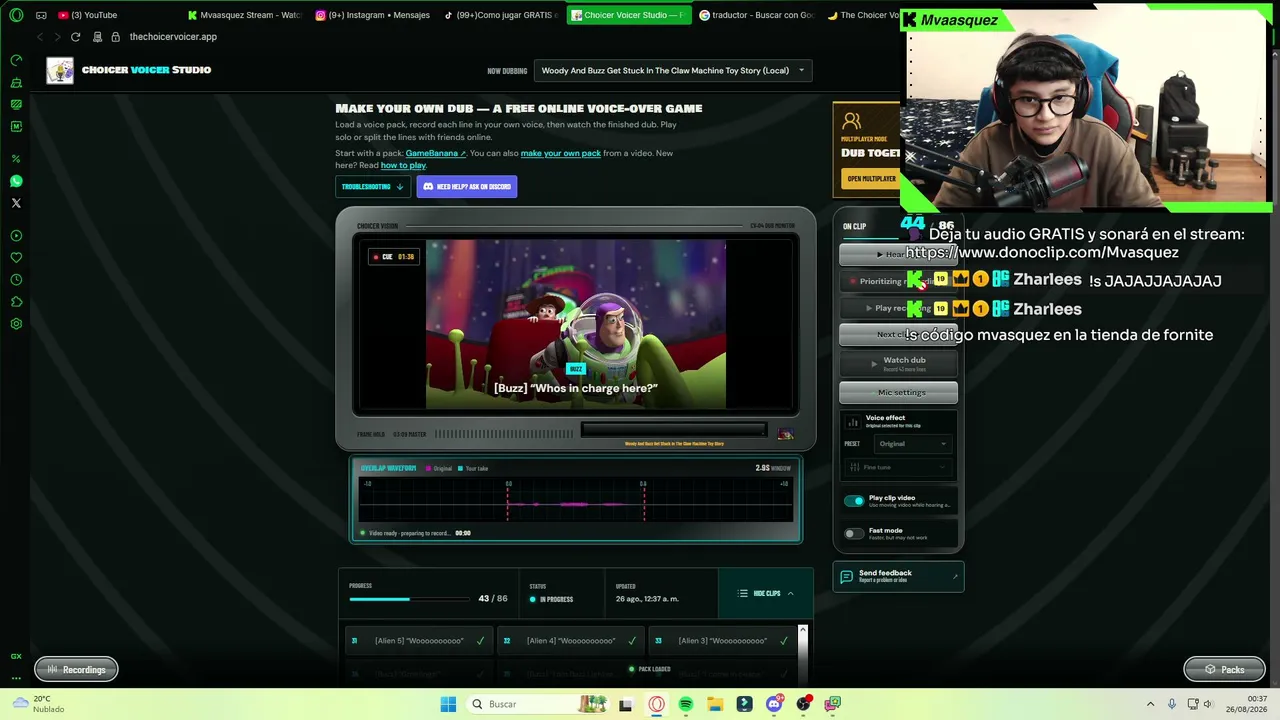The image size is (1280, 720).
Task: Open browser settings gear in sidebar
Action: (x=16, y=324)
